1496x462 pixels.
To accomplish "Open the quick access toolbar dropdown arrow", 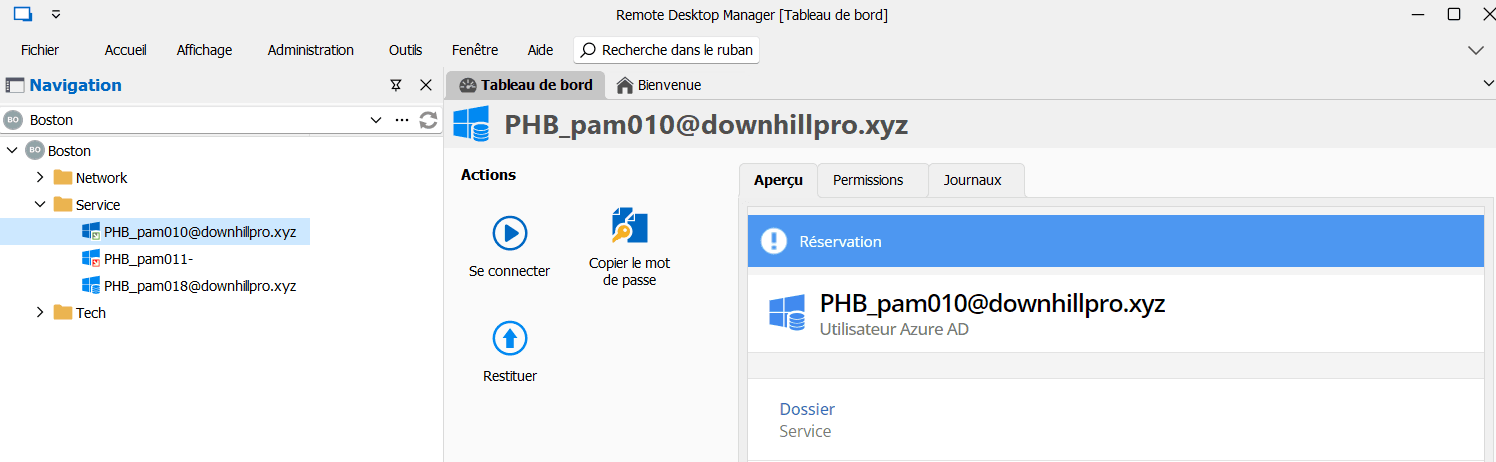I will tap(56, 14).
